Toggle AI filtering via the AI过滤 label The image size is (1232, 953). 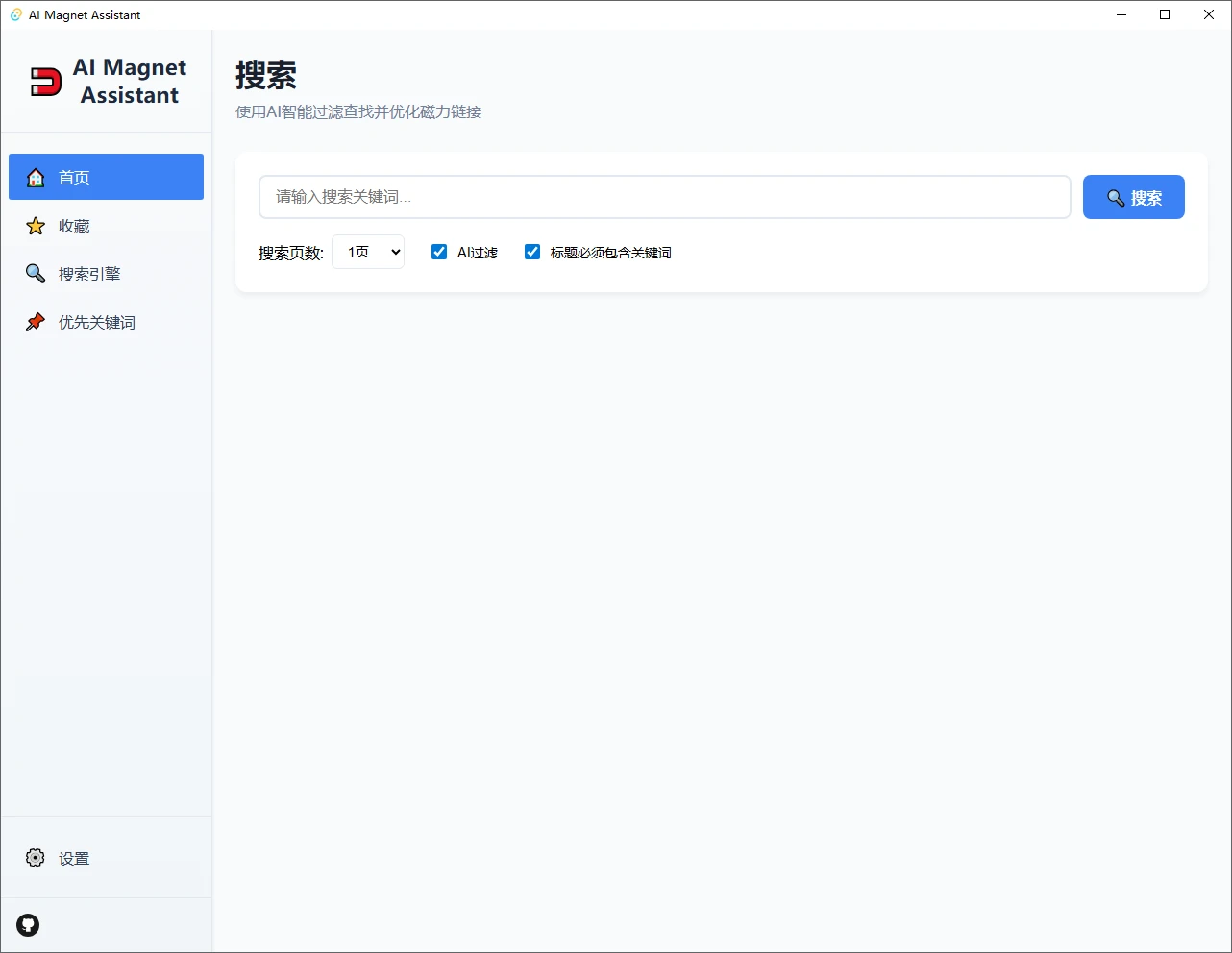click(x=478, y=253)
